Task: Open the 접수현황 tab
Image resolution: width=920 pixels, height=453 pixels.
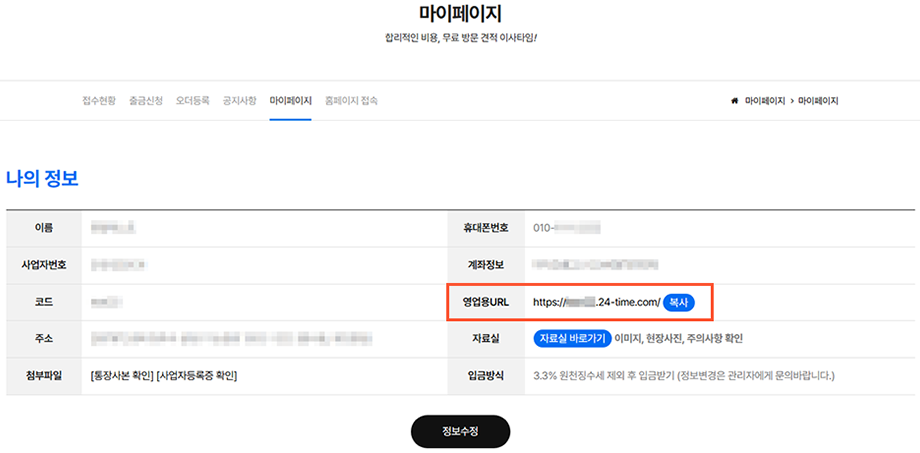Action: [99, 101]
